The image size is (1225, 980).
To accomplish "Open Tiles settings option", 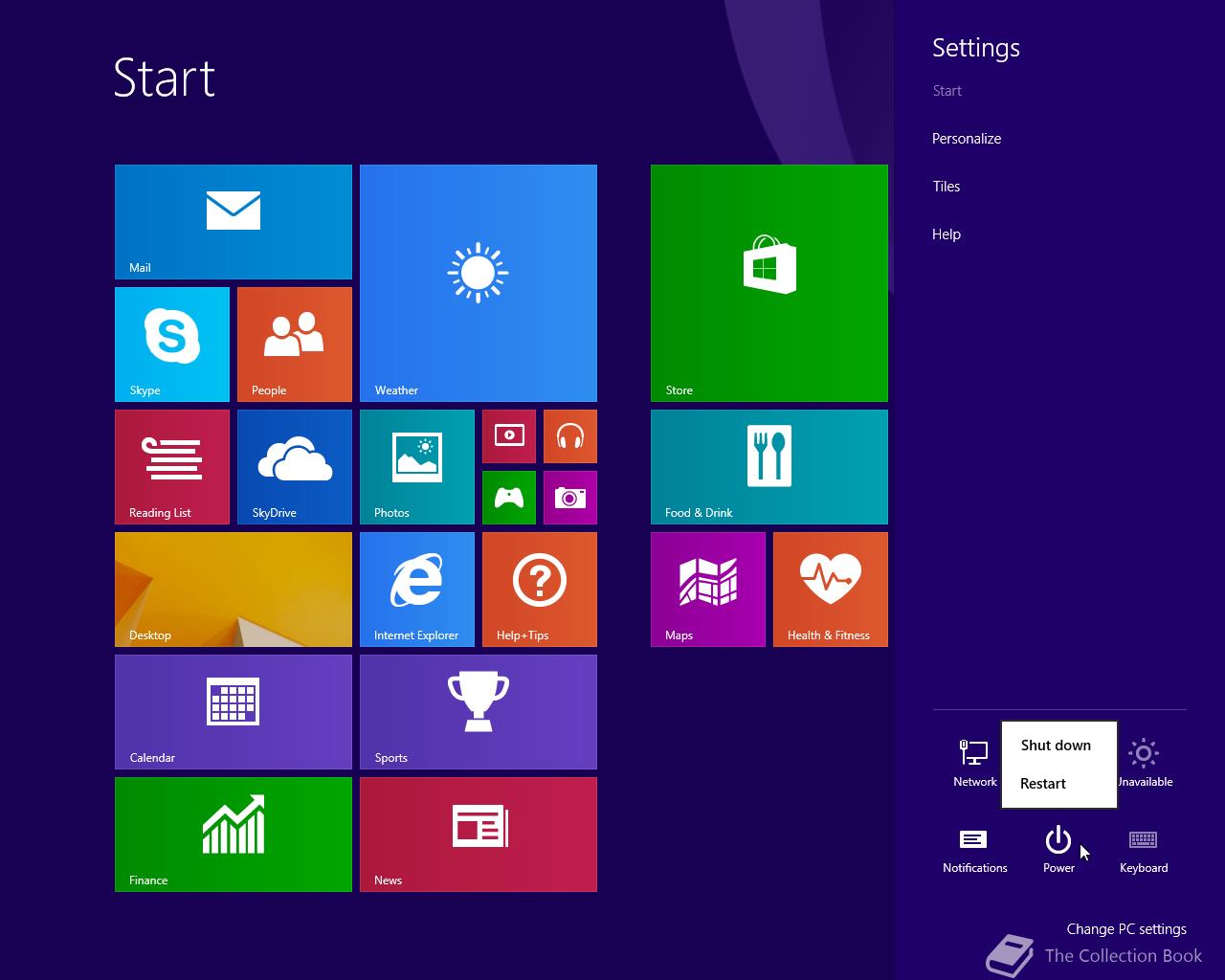I will [x=947, y=187].
